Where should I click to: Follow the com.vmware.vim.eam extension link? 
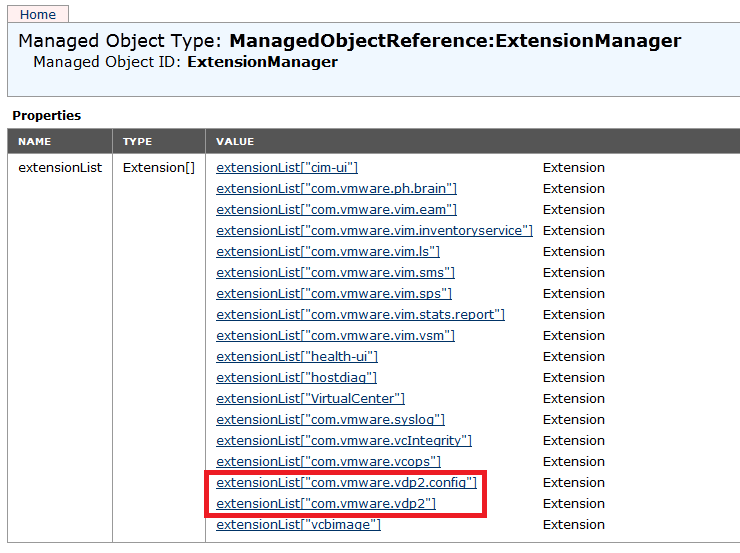coord(336,210)
